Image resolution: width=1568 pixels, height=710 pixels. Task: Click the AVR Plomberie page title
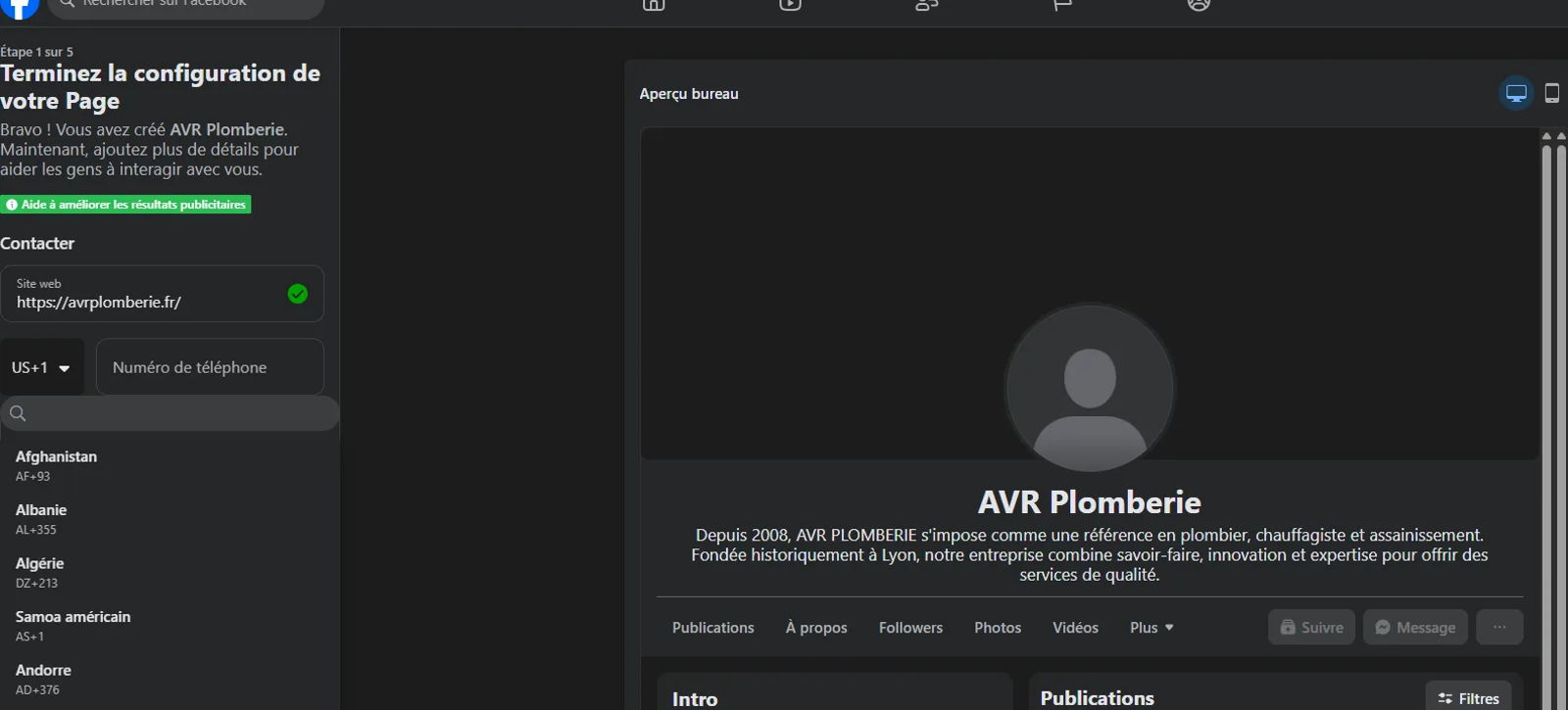[1090, 502]
